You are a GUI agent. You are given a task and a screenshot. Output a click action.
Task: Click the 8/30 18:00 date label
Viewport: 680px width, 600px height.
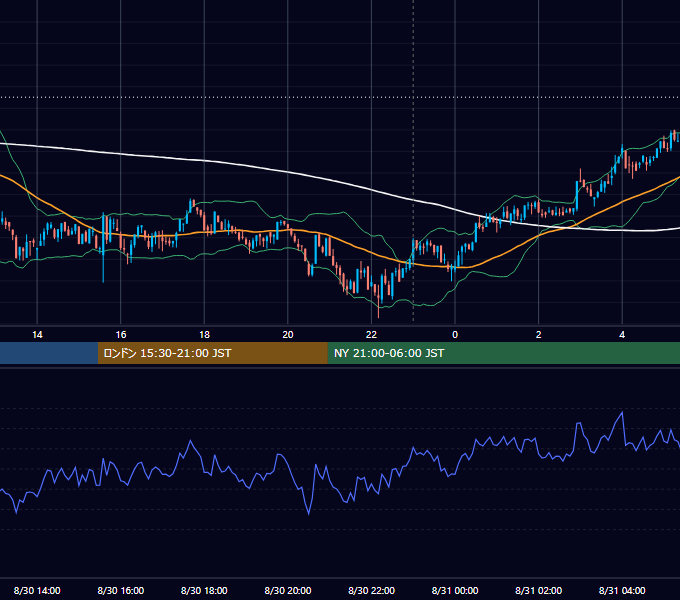[x=204, y=590]
